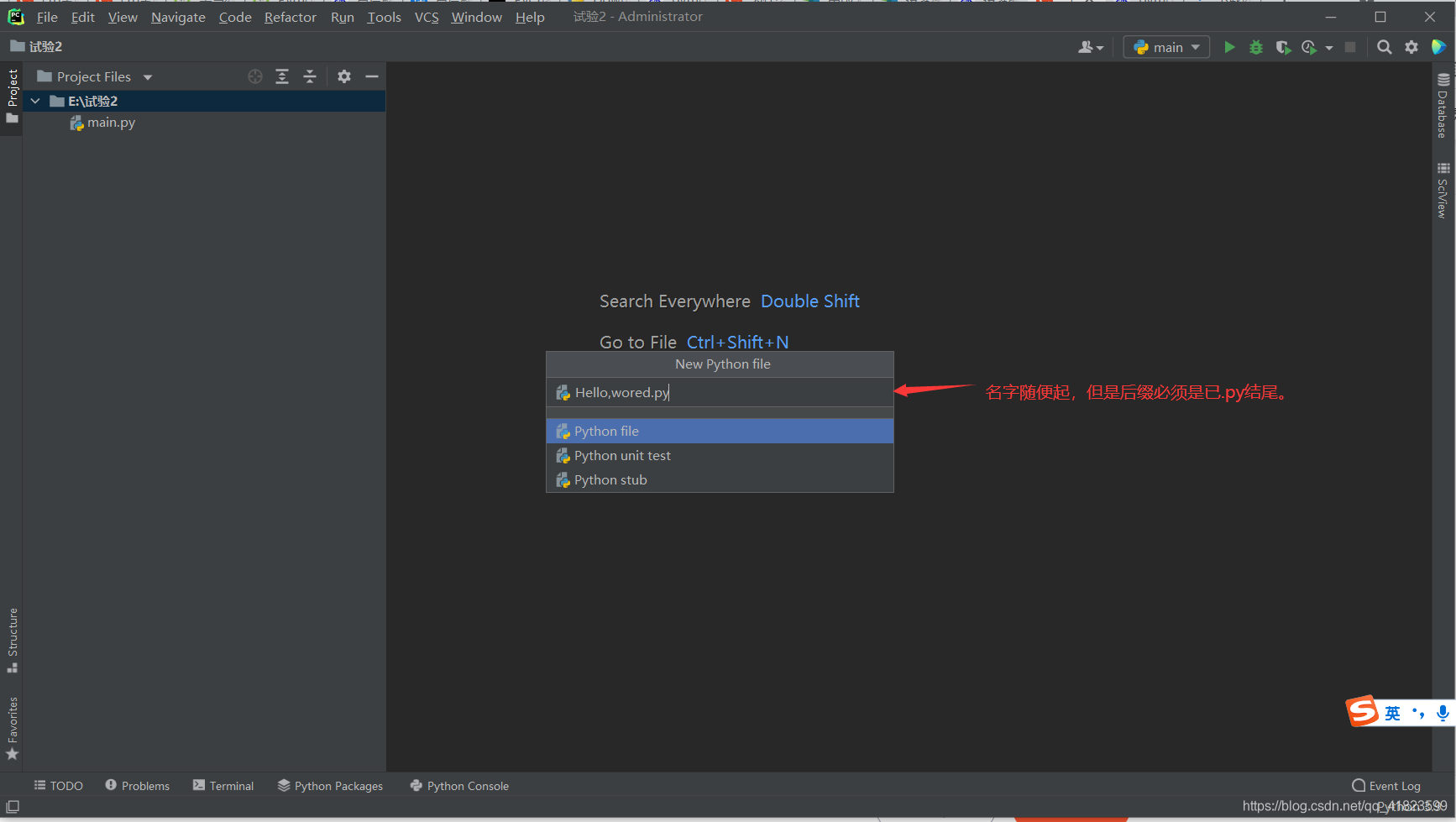Click the JetBrains Toolbox colored icon
This screenshot has width=1456, height=822.
point(1438,47)
